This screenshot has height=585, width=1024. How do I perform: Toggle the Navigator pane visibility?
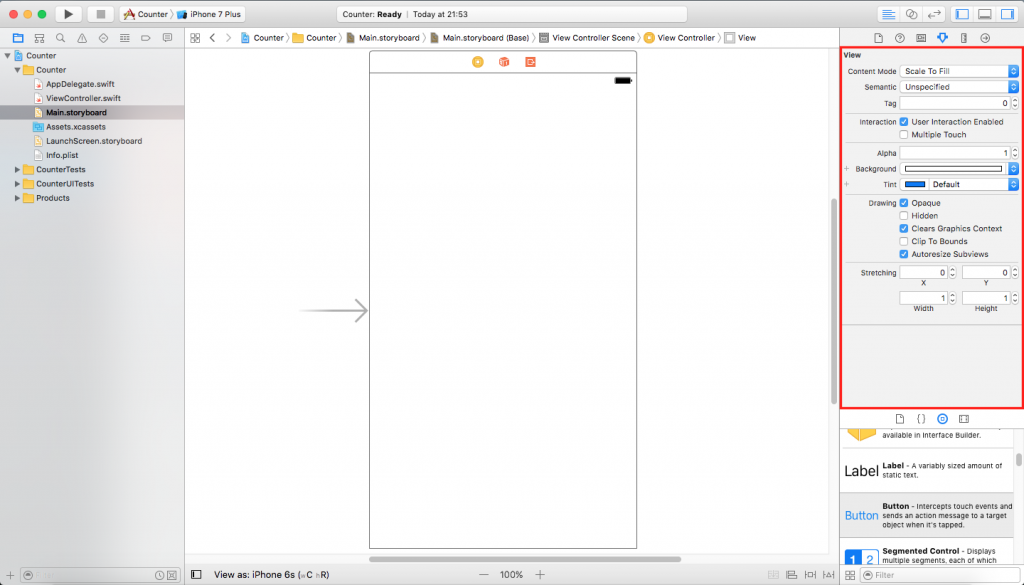coord(962,14)
